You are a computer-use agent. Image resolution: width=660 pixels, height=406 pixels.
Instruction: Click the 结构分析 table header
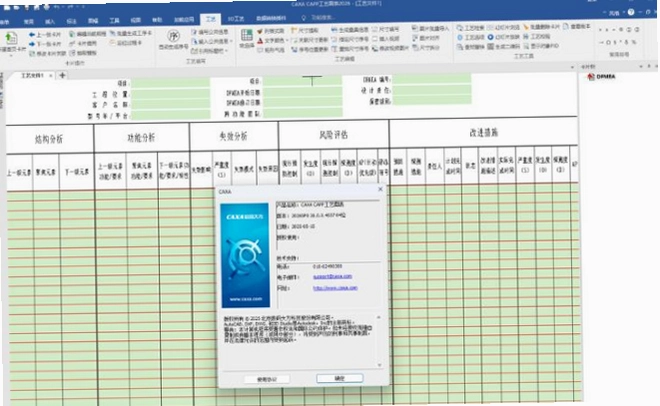[49, 139]
